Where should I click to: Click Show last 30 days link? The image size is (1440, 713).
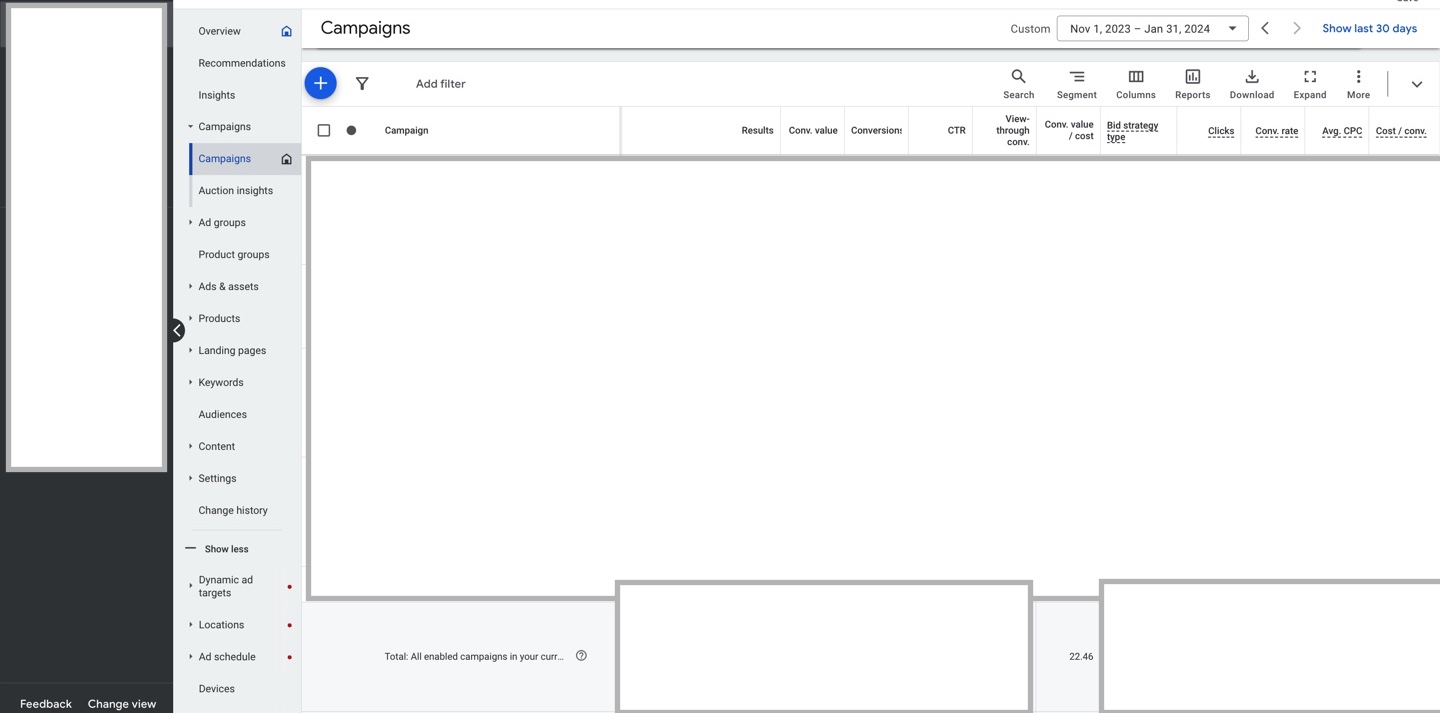(x=1369, y=28)
